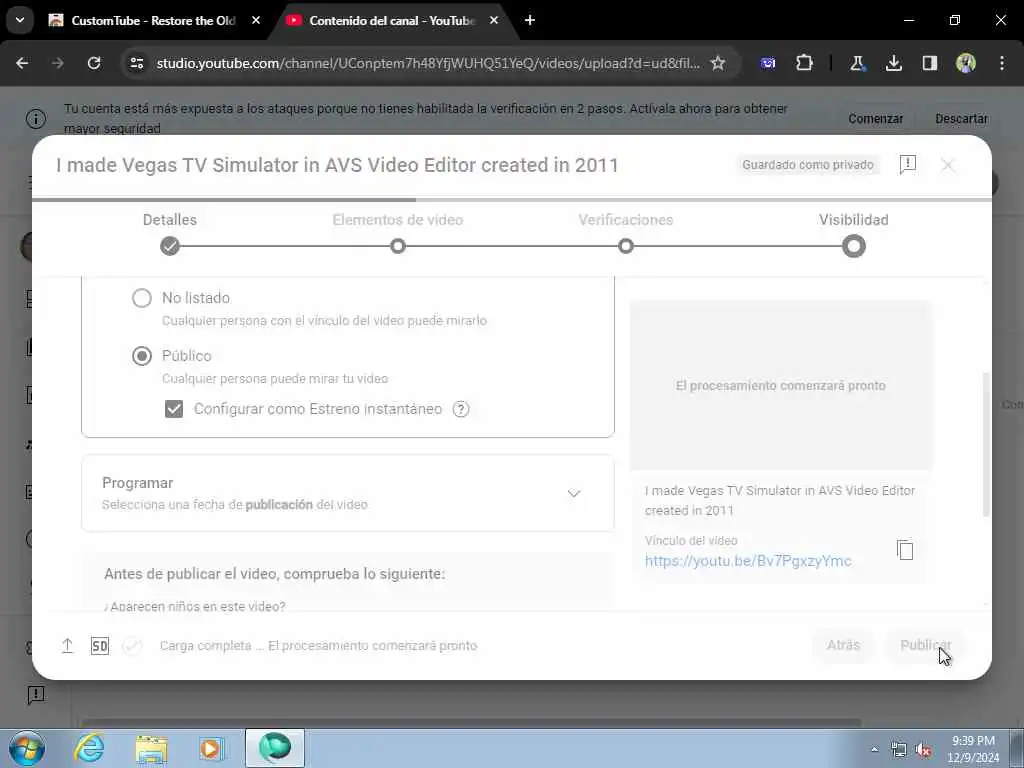Click Comenzar in the security banner
The image size is (1024, 768).
875,119
